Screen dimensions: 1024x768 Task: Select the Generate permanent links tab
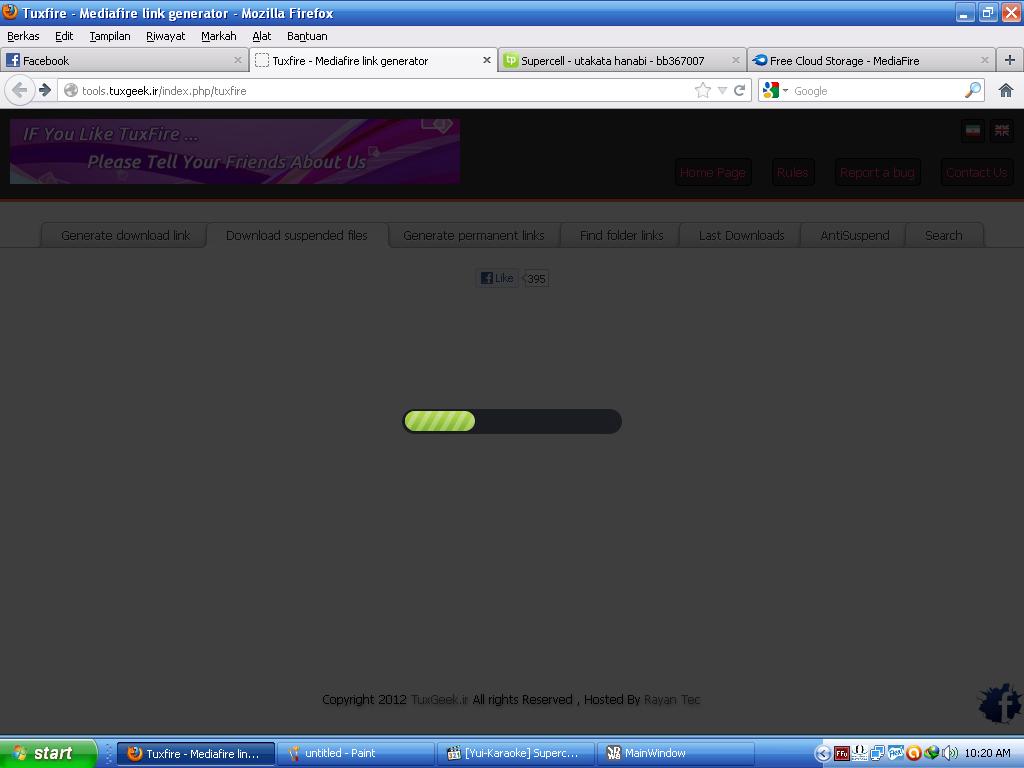click(x=473, y=235)
